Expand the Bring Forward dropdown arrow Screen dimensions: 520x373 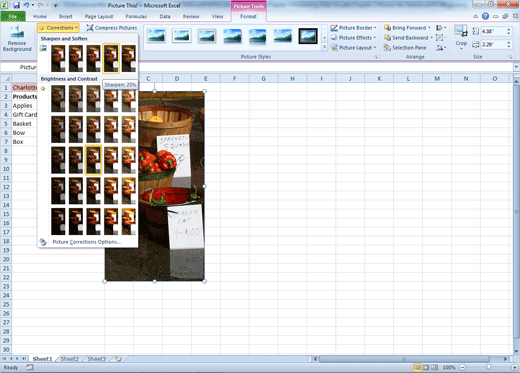pos(429,28)
